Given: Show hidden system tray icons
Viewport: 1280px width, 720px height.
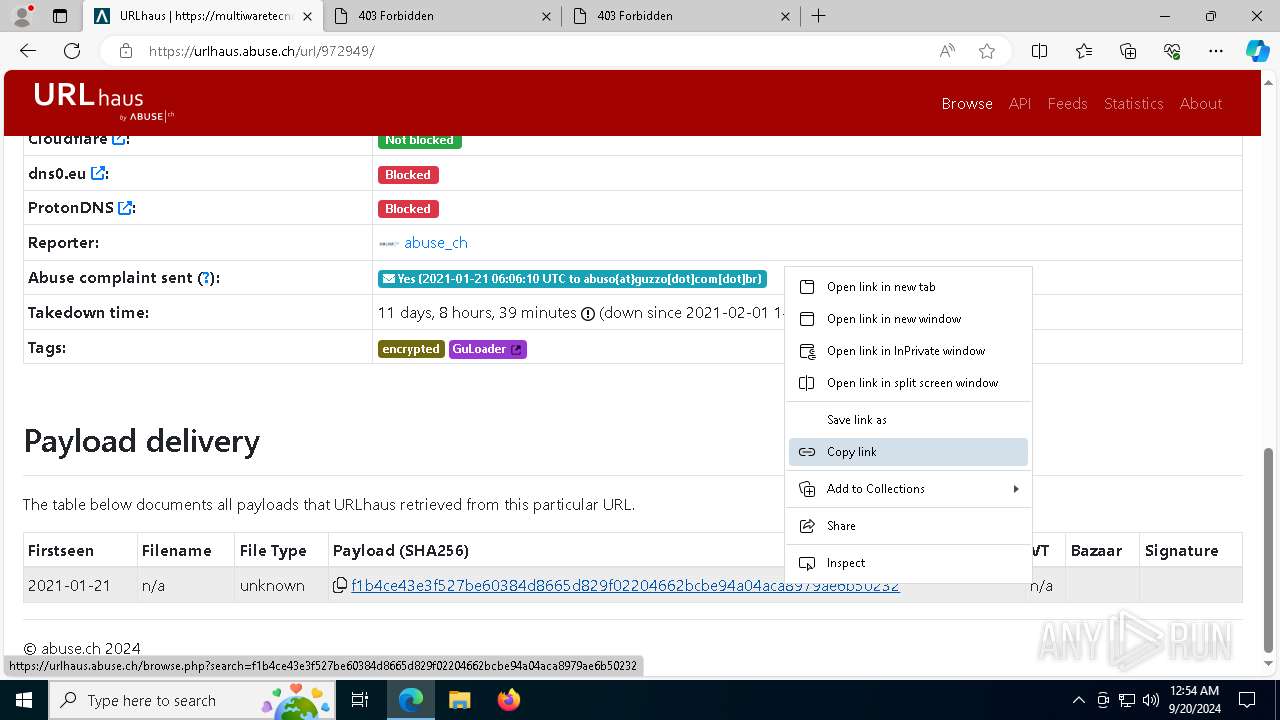Looking at the screenshot, I should point(1078,700).
